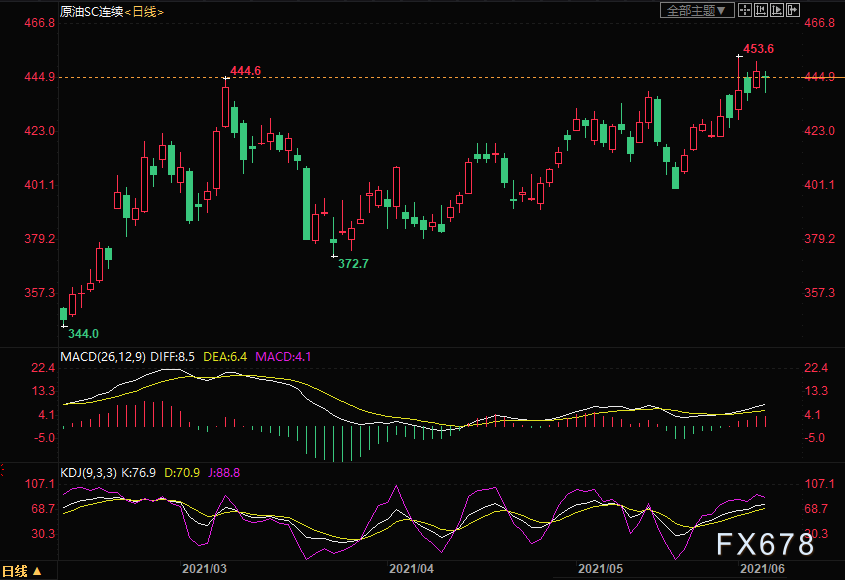Click the 444.9 current price on right axis

tap(819, 77)
